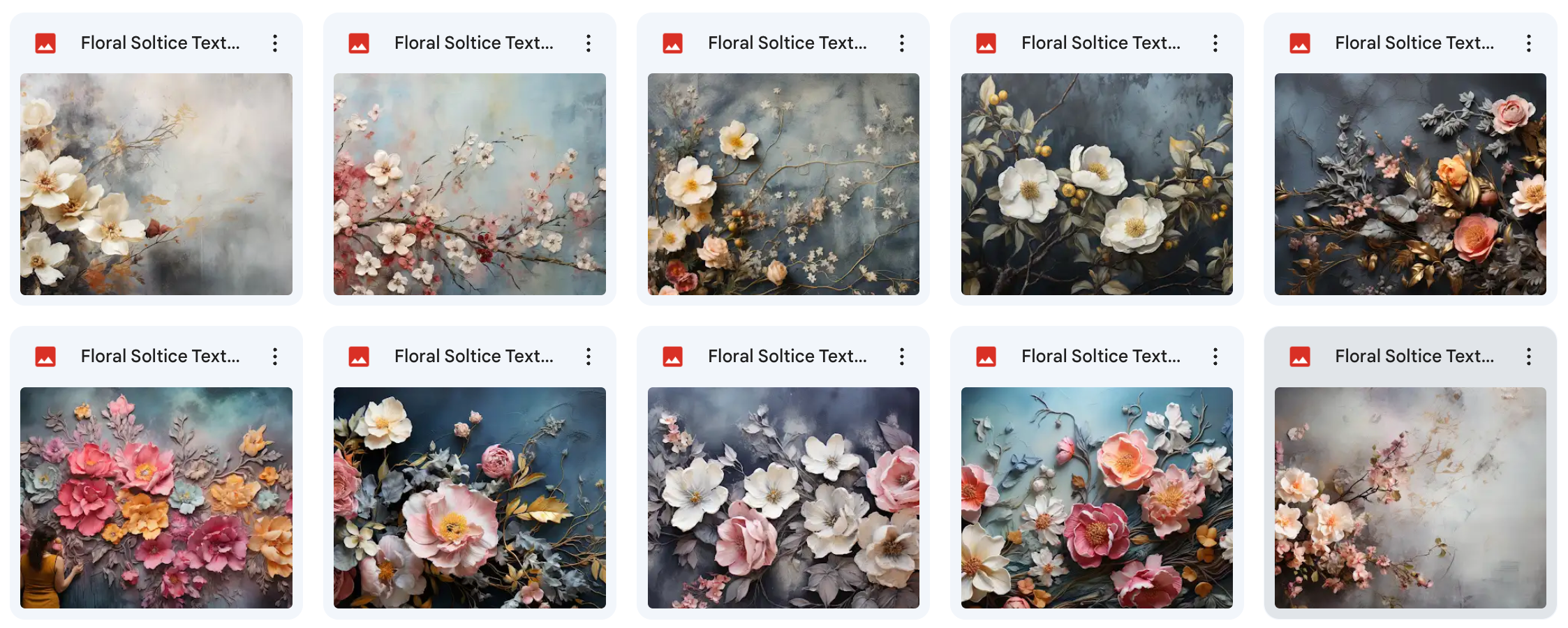Click the Floral Soltice file name on the first card
The image size is (1568, 628).
(161, 43)
